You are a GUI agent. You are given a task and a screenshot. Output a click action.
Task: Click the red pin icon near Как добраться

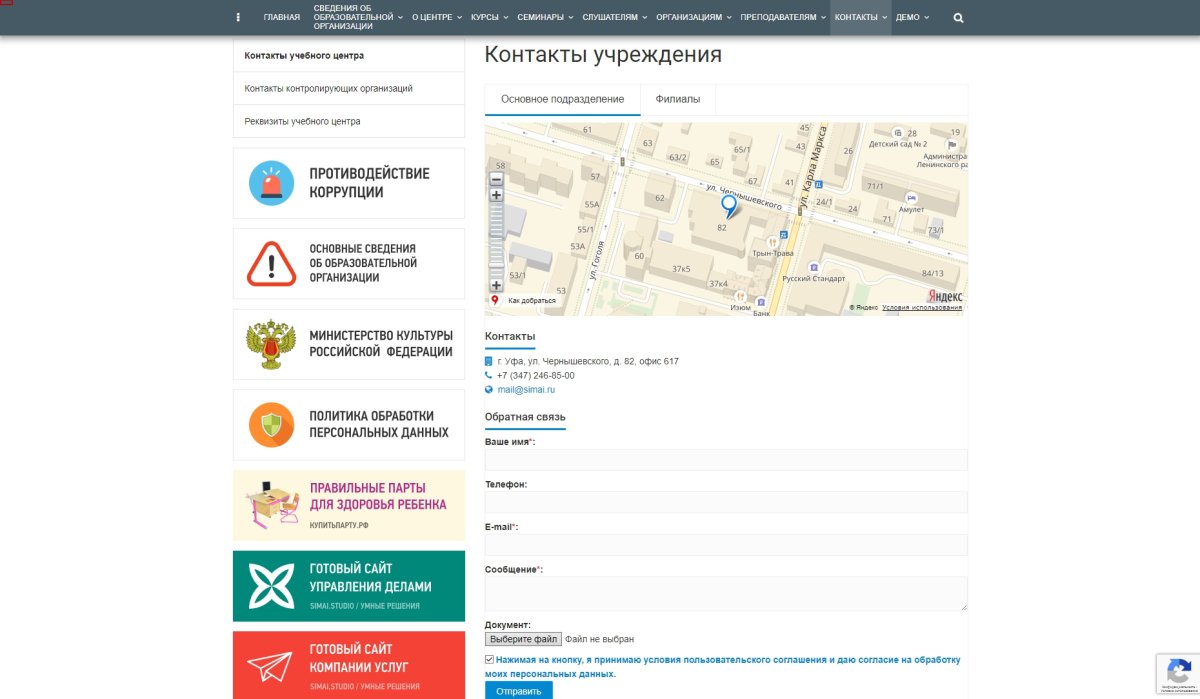click(494, 298)
